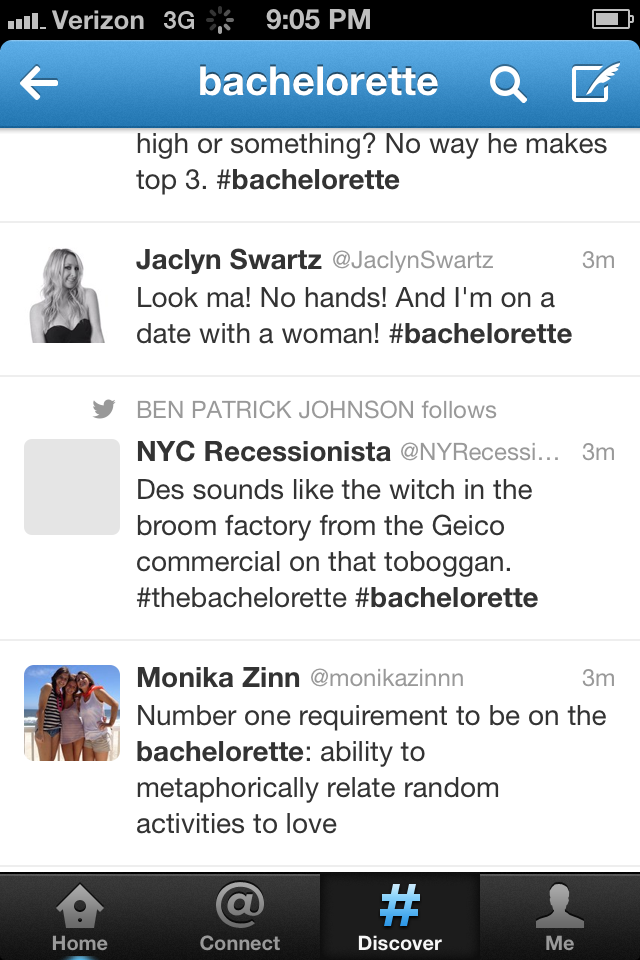Screen dimensions: 640x960
Task: Tap the compose tweet icon
Action: [x=594, y=84]
